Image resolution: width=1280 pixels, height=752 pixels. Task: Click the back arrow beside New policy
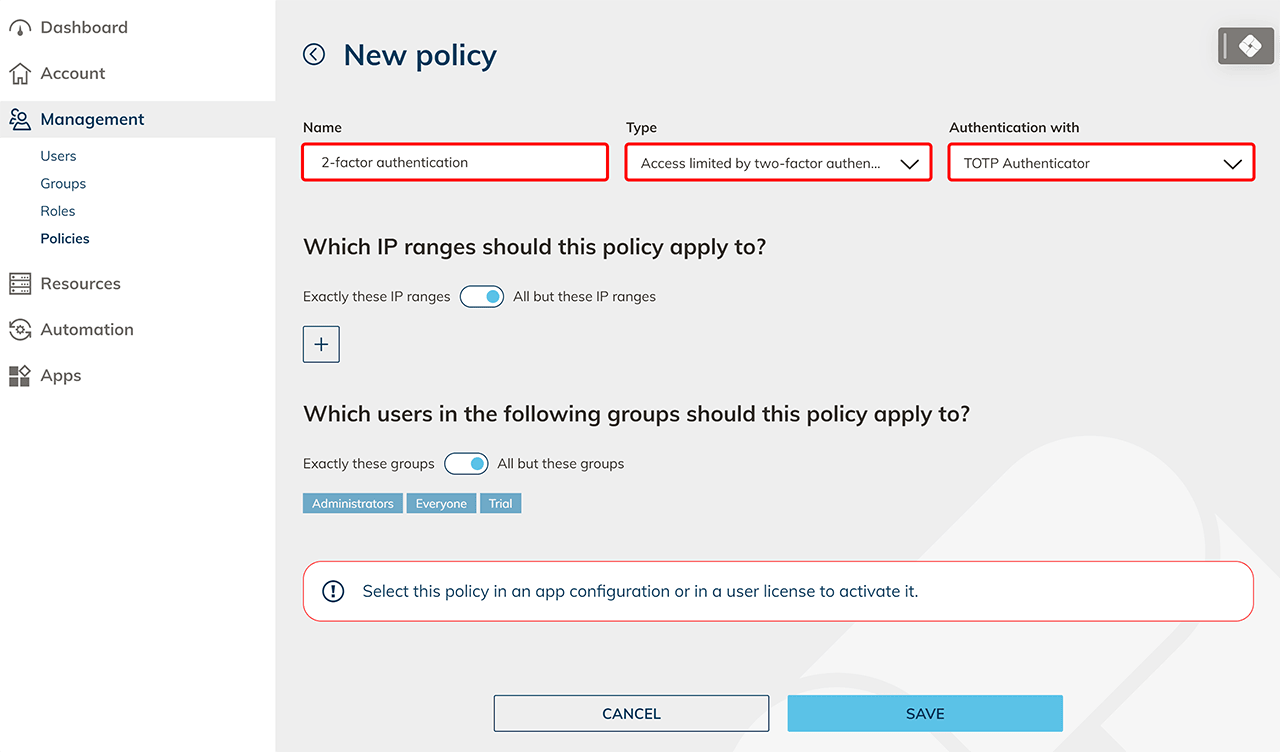(314, 55)
